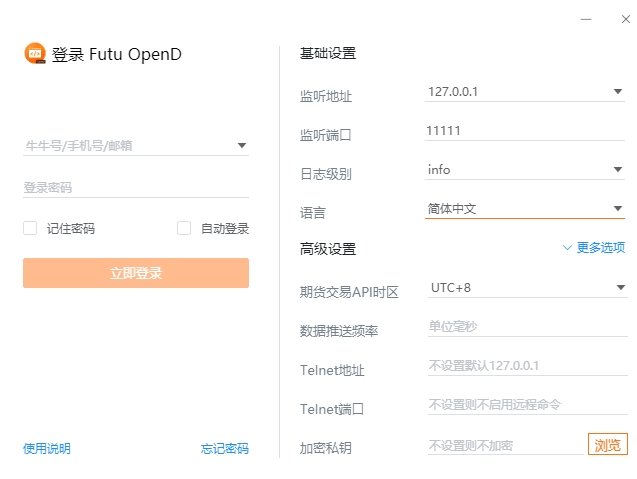Collapse 更多选项 advanced settings
Screen dimensions: 637x479
(x=593, y=248)
